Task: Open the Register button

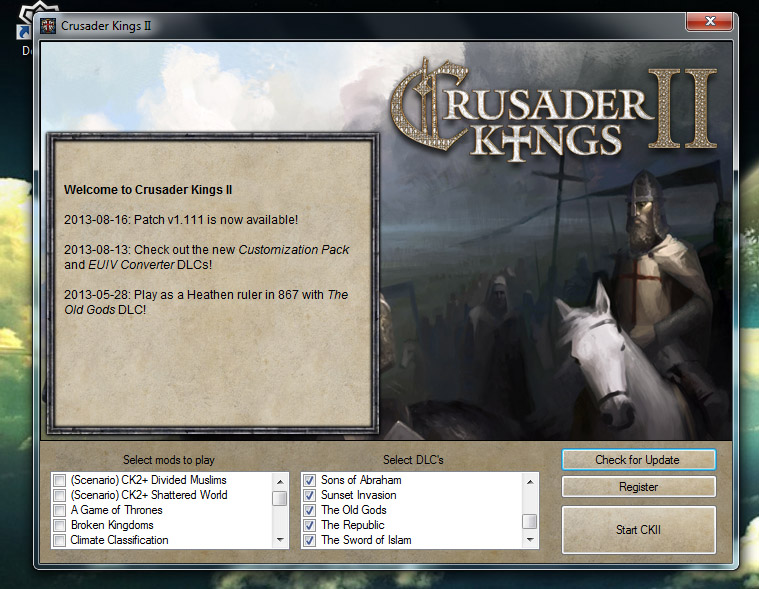Action: point(638,487)
